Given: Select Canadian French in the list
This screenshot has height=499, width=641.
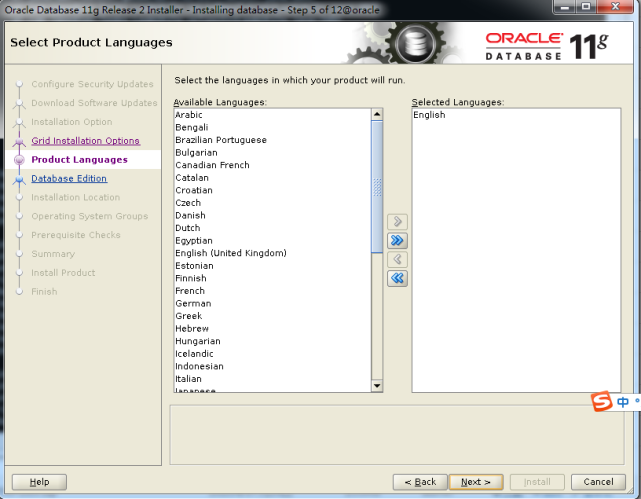Looking at the screenshot, I should [272, 165].
